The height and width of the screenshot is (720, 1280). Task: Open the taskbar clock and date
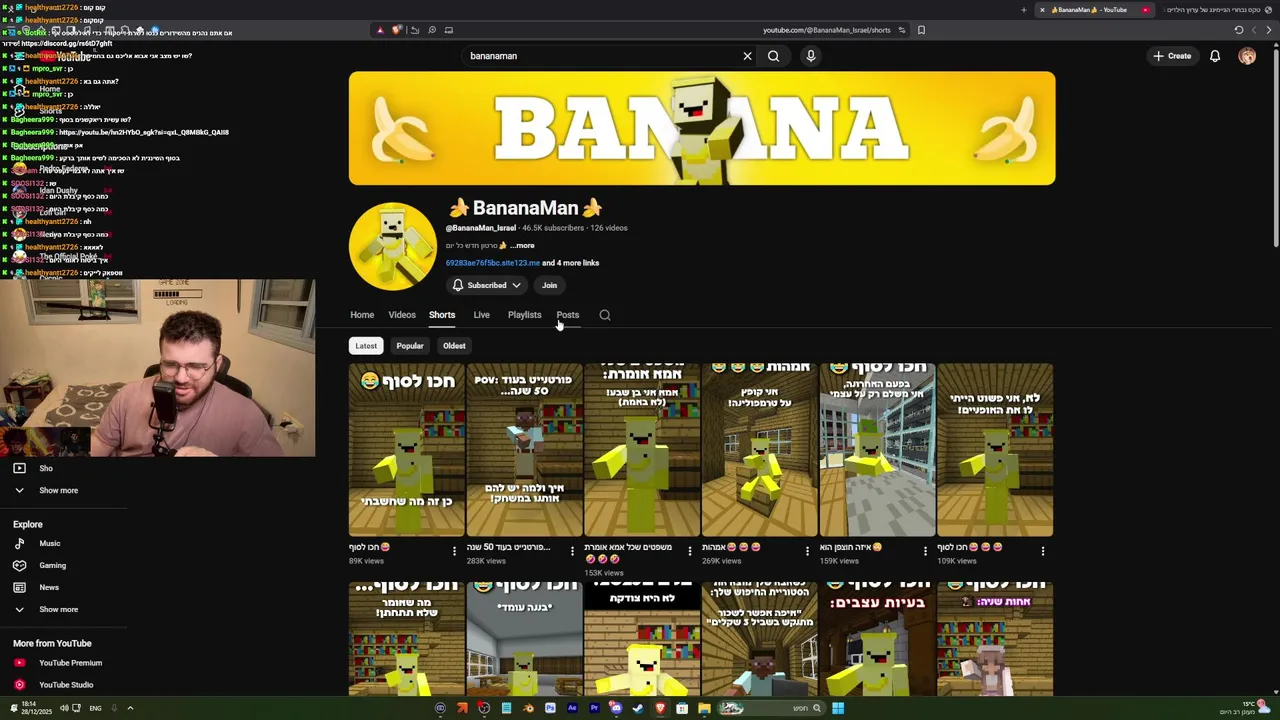(x=36, y=708)
